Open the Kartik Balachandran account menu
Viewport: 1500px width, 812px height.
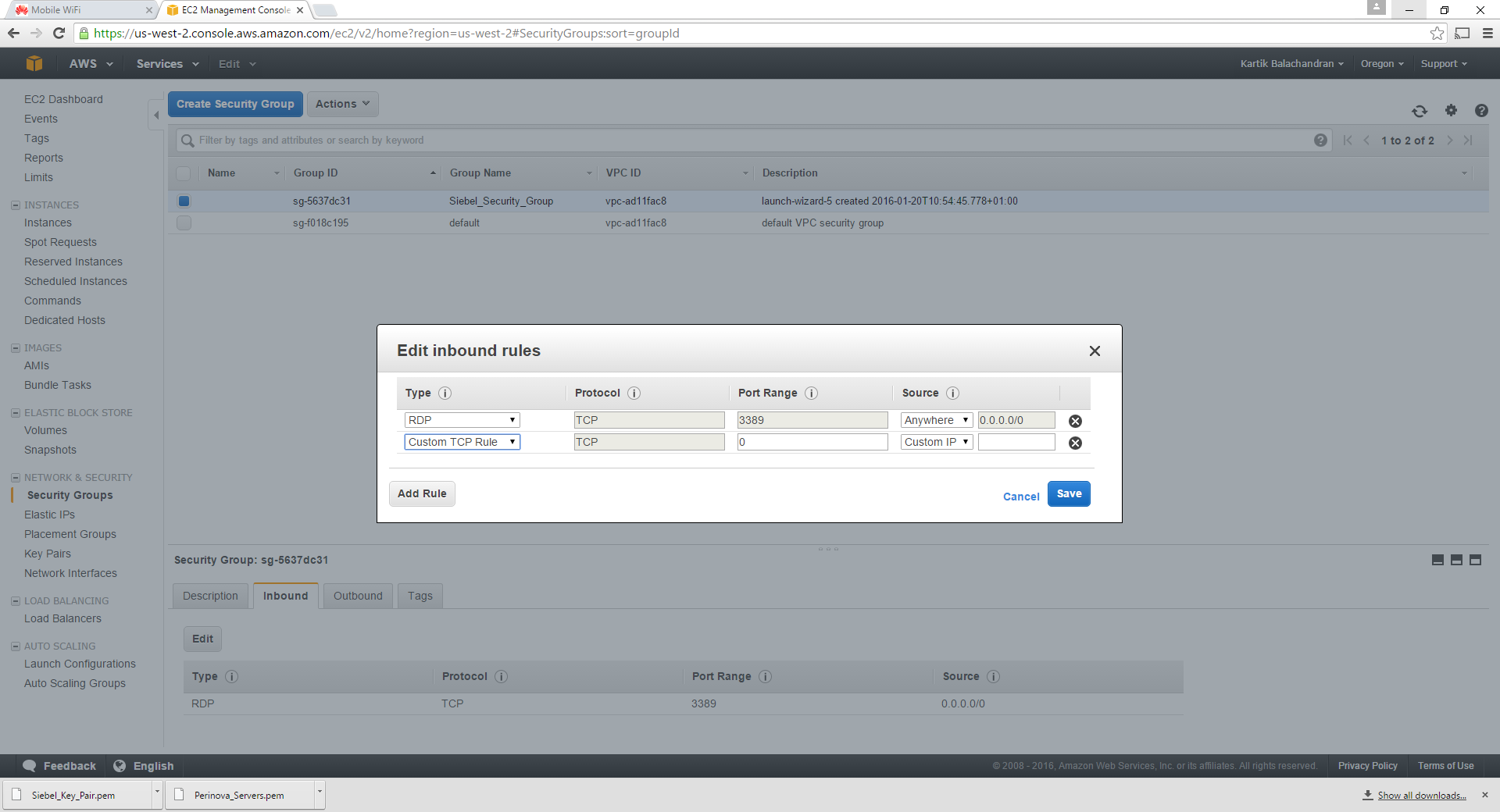pos(1291,64)
